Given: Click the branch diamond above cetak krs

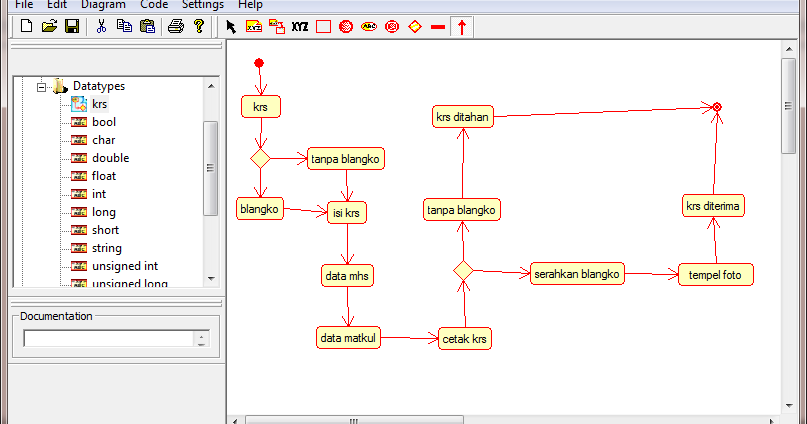Looking at the screenshot, I should click(x=463, y=271).
